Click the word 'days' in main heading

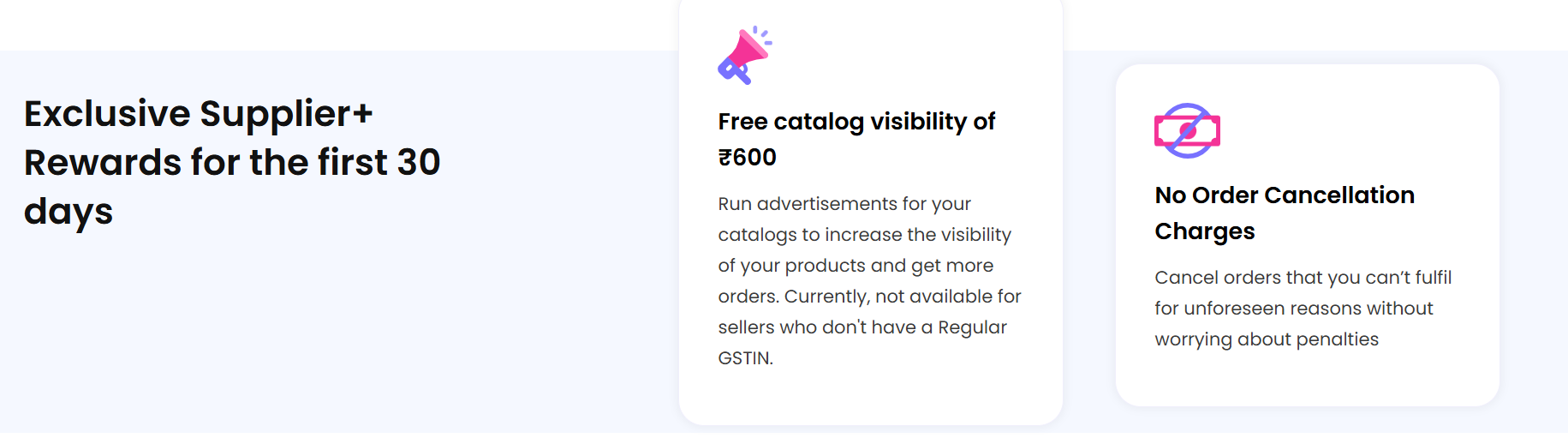tap(69, 212)
